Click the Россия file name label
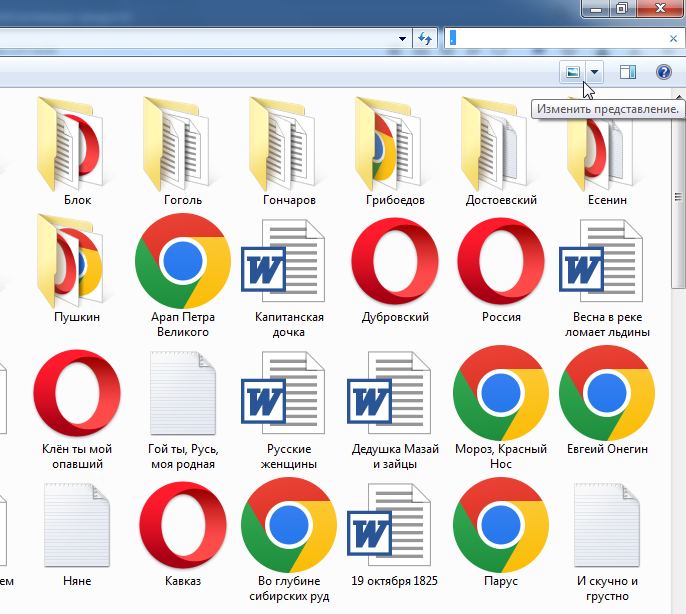686x614 pixels. 501,317
